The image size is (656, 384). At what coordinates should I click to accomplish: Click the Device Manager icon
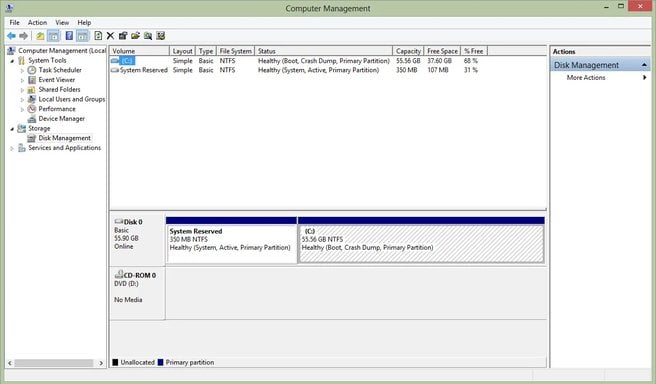pyautogui.click(x=32, y=119)
